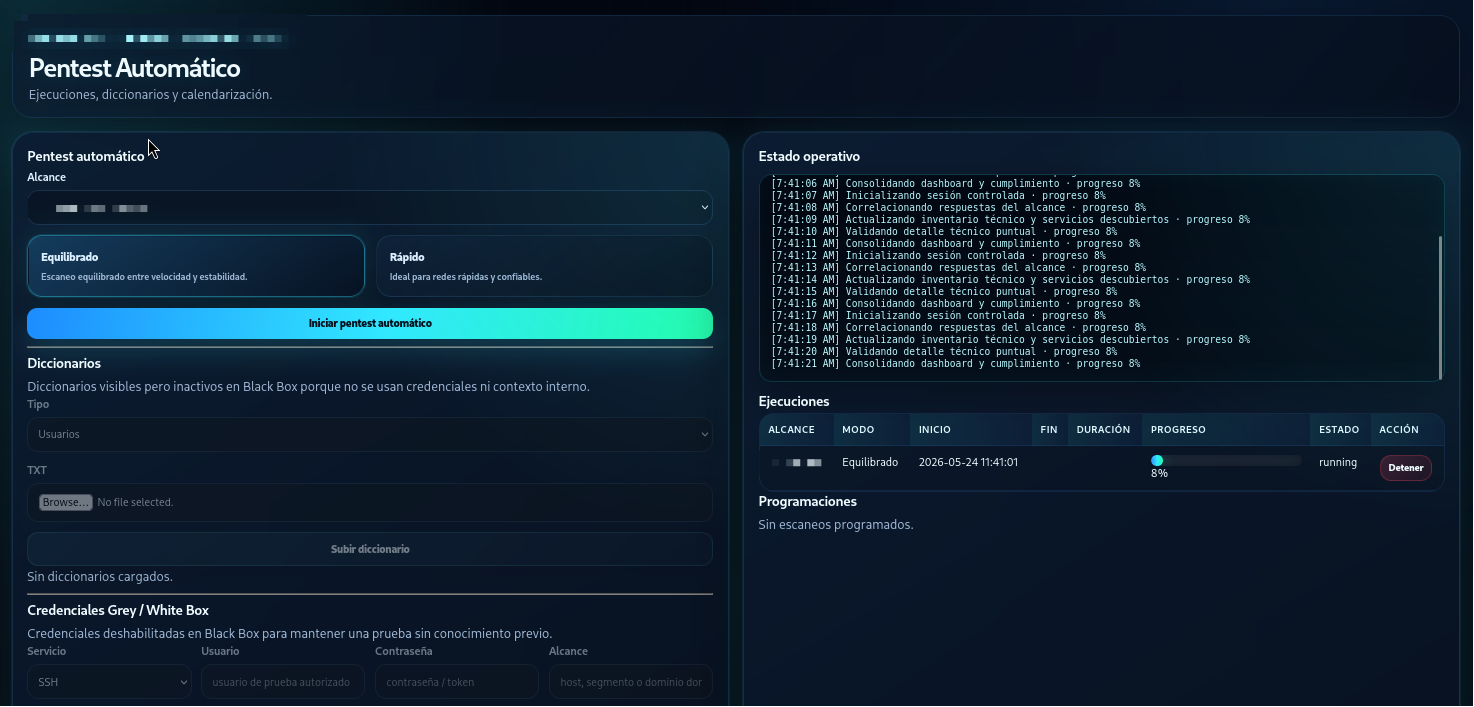
Task: Focus the usuario de prueba autorizado field
Action: (x=283, y=682)
